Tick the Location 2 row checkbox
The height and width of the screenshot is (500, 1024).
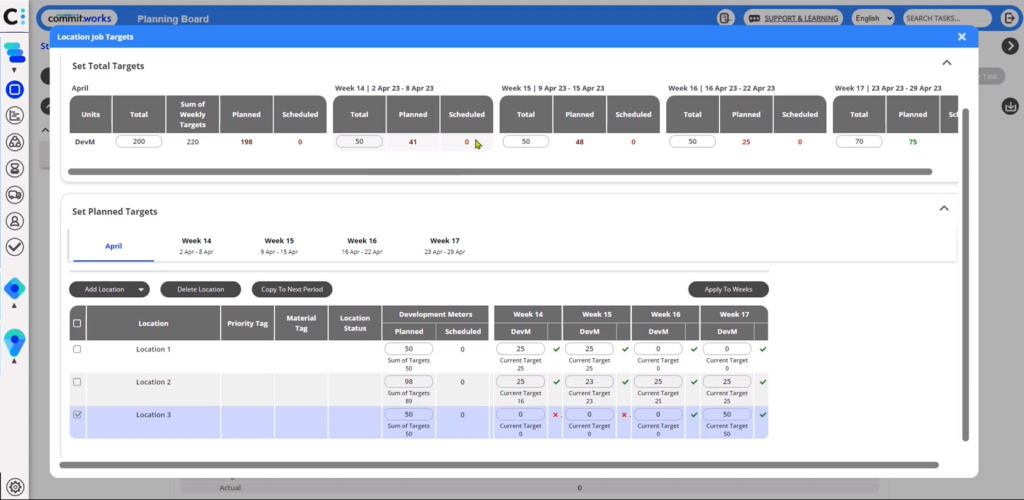[77, 382]
